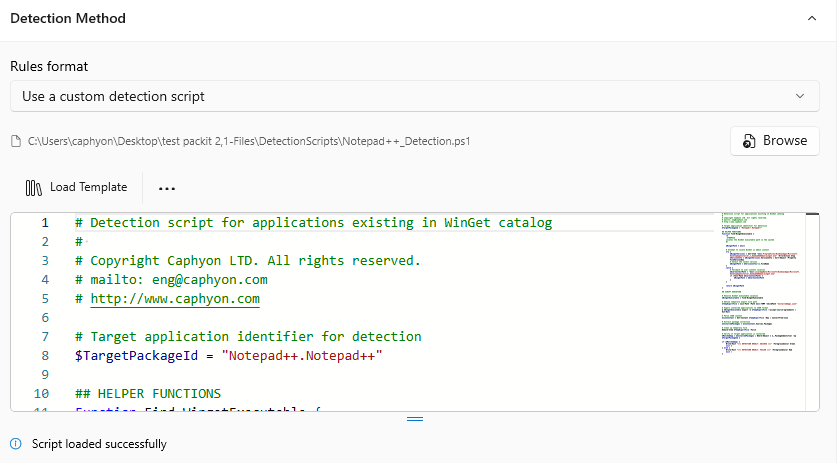
Task: Click the "## HELPER FUNCTIONS" comment line
Action: pos(147,393)
